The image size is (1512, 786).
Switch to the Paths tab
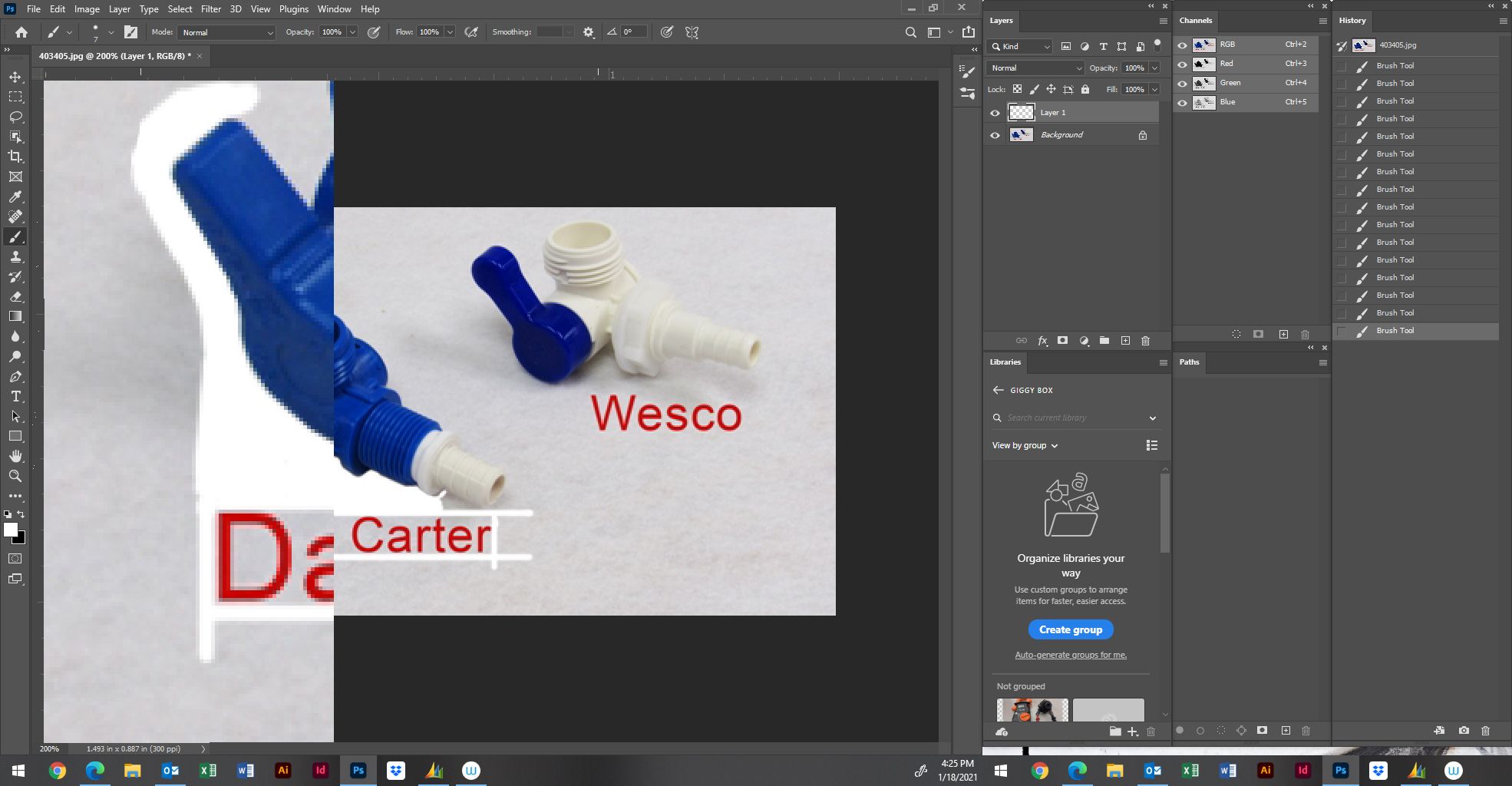(1189, 362)
